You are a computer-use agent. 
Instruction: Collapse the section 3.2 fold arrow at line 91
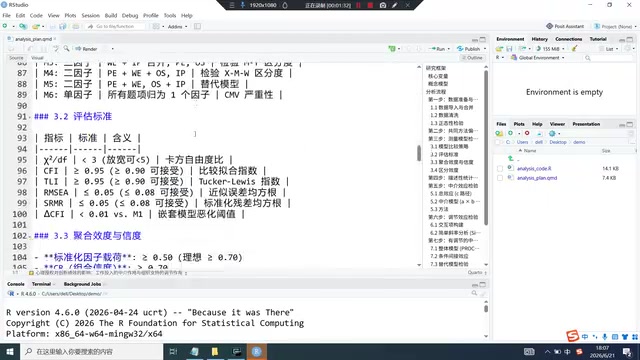[x=30, y=117]
